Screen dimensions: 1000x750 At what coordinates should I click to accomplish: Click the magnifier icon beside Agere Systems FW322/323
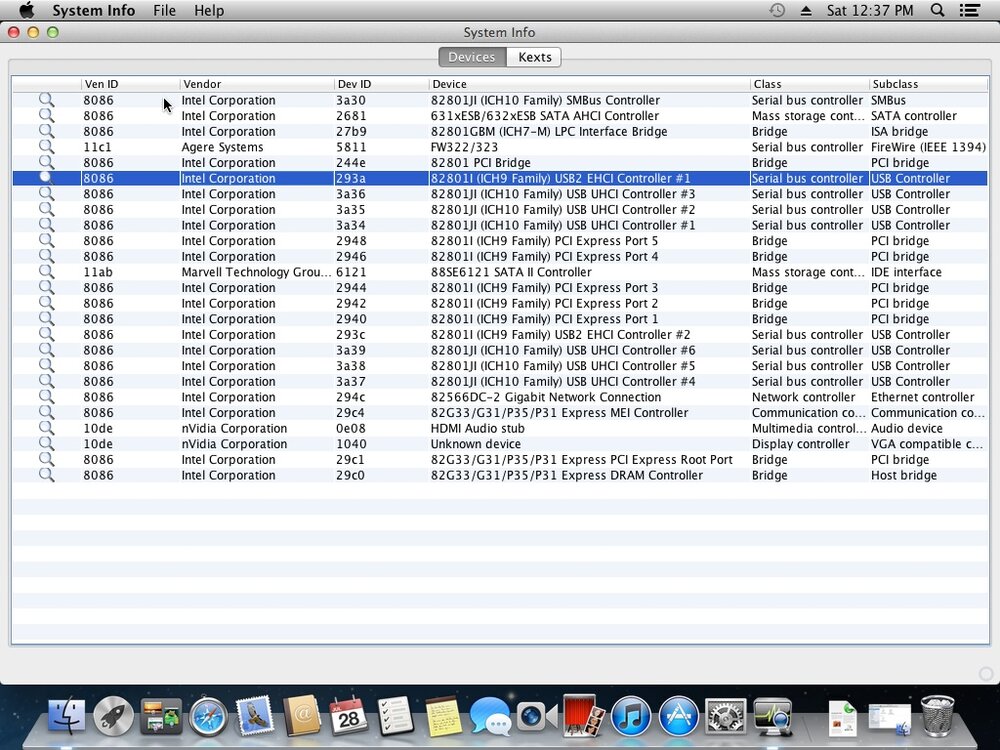46,147
